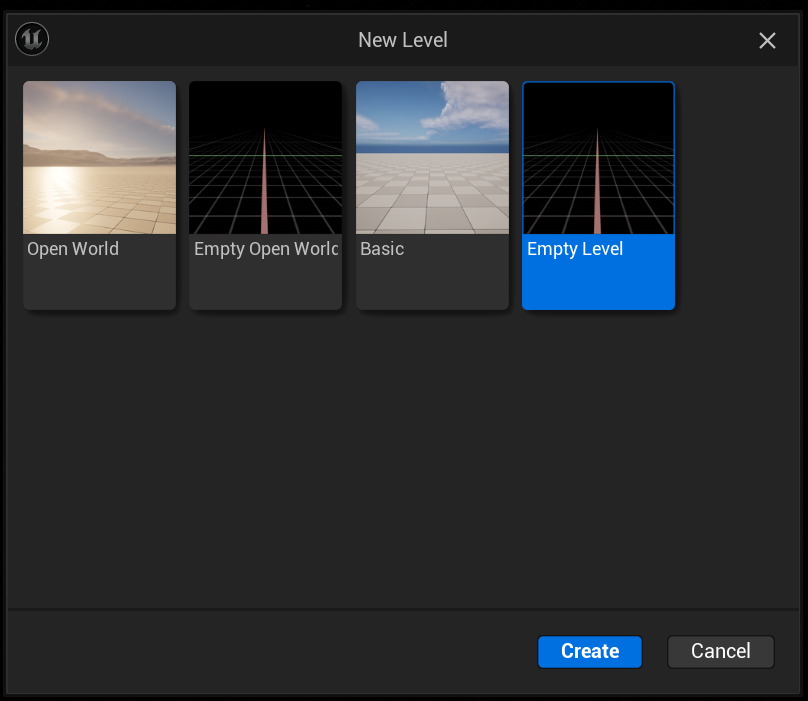Click the Open World template label text
Image resolution: width=808 pixels, height=701 pixels.
coord(72,248)
